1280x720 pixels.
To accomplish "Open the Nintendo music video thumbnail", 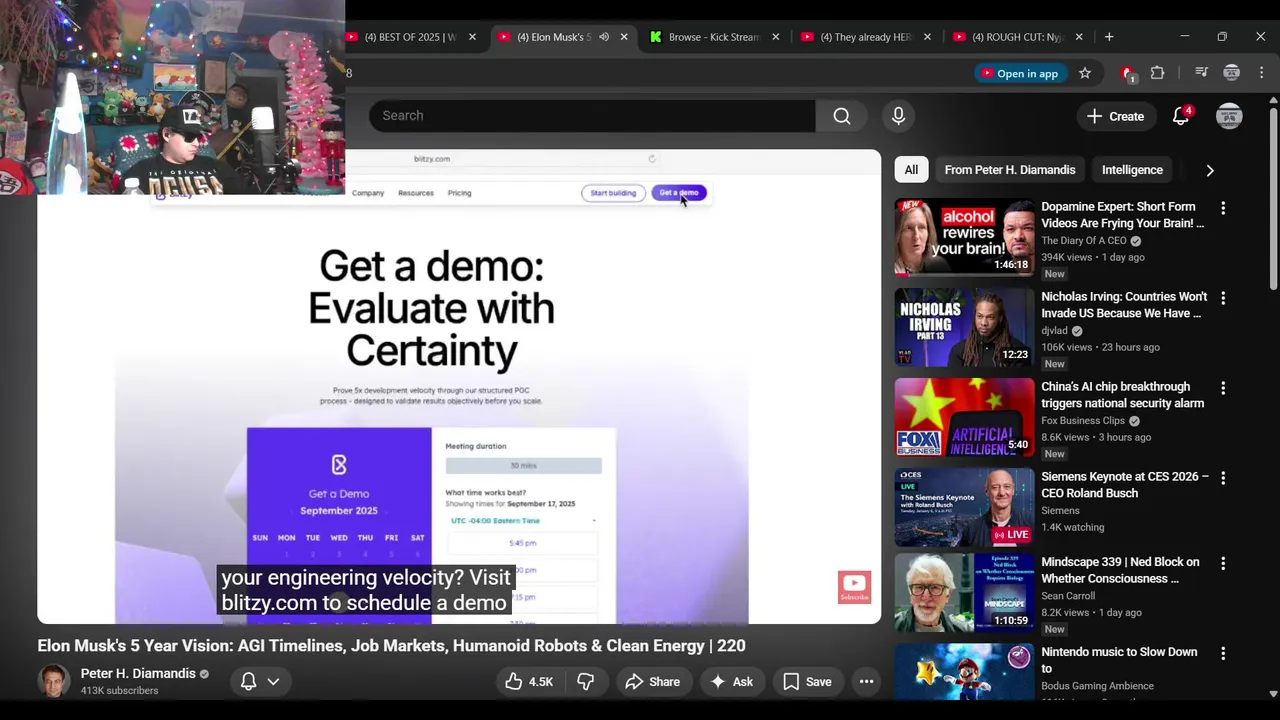I will pos(965,672).
